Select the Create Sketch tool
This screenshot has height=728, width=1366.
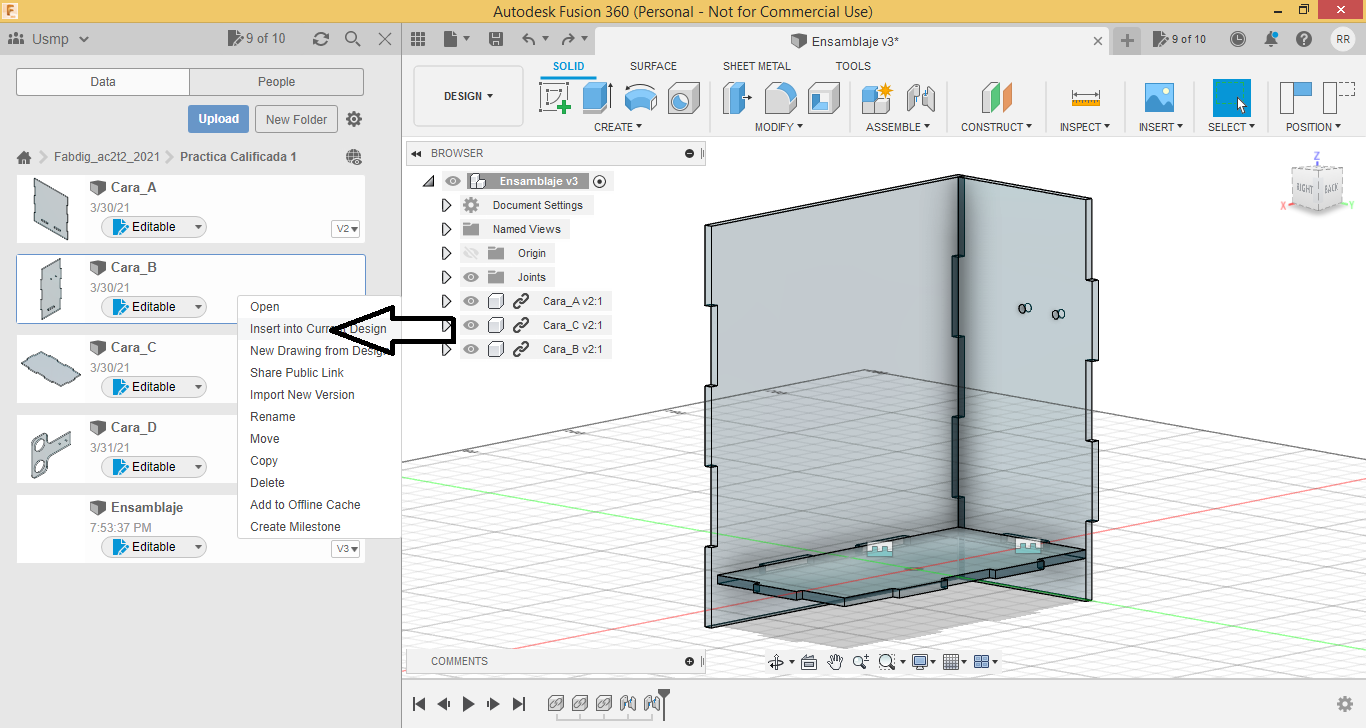[x=555, y=99]
